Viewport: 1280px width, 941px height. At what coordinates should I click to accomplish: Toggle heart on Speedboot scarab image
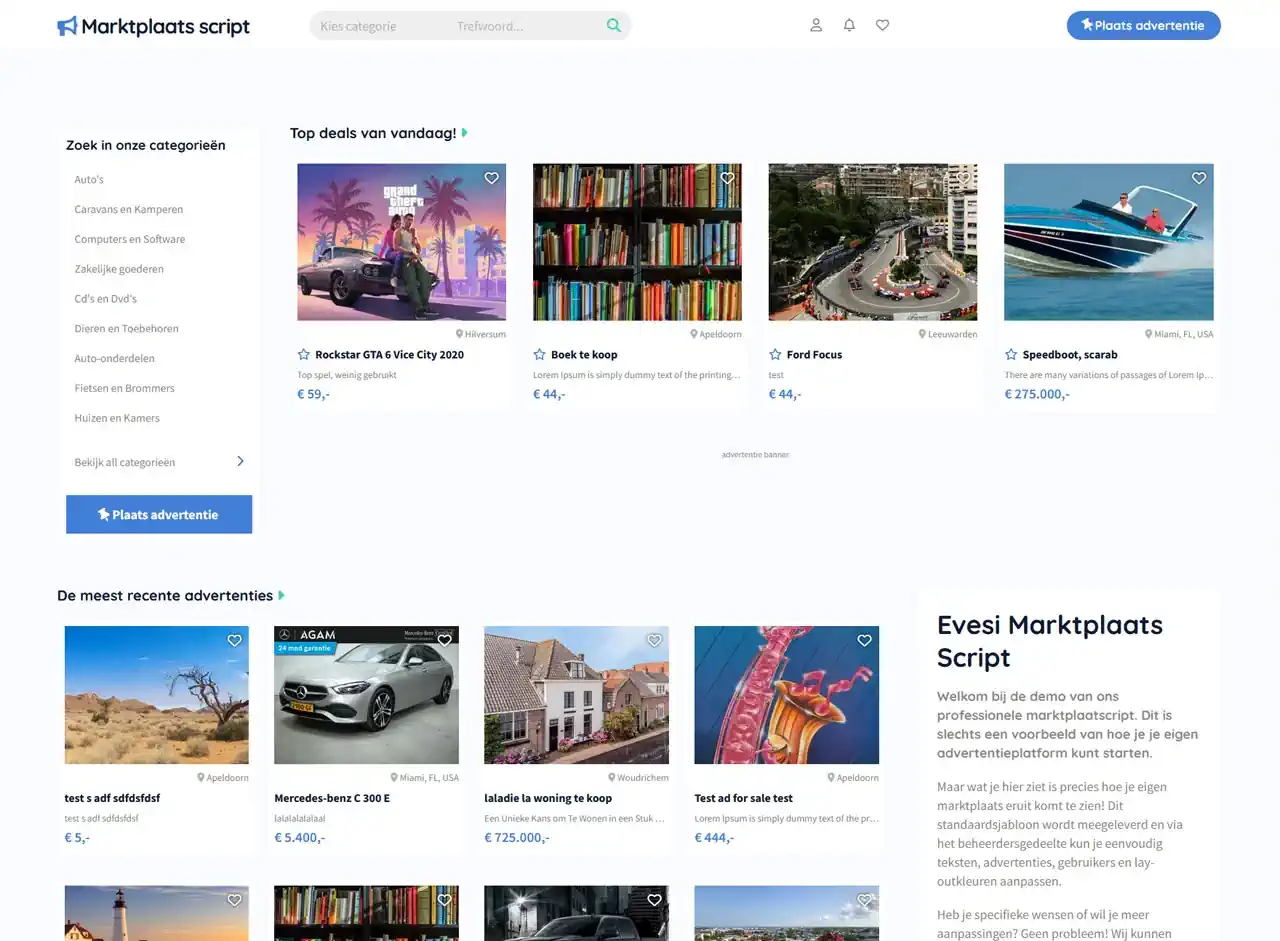click(1198, 179)
